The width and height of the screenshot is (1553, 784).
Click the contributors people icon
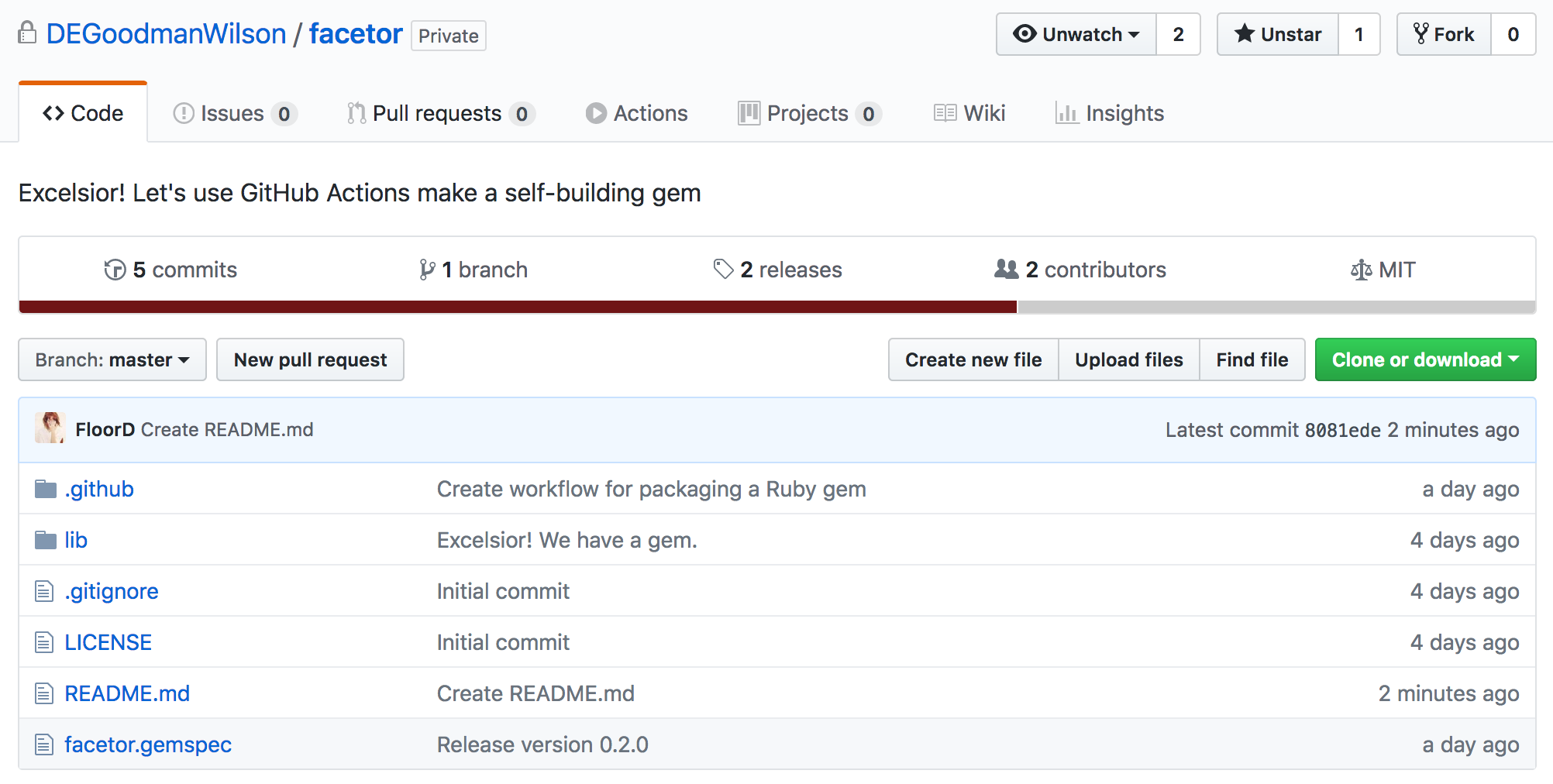(1006, 270)
